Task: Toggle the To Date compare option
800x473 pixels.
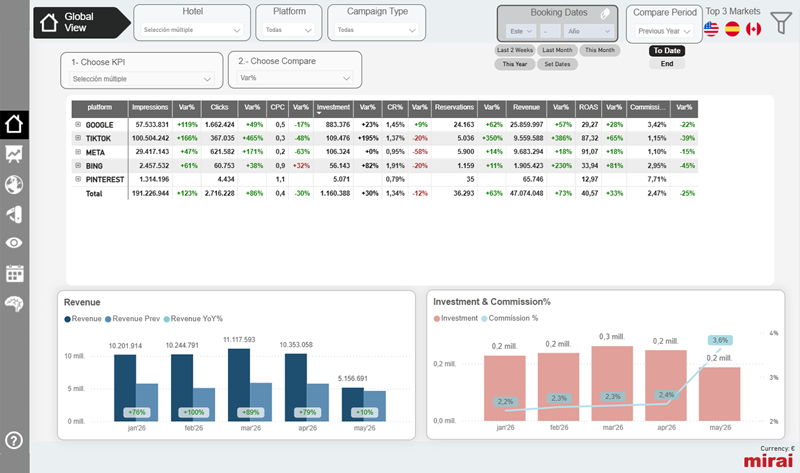Action: (667, 51)
